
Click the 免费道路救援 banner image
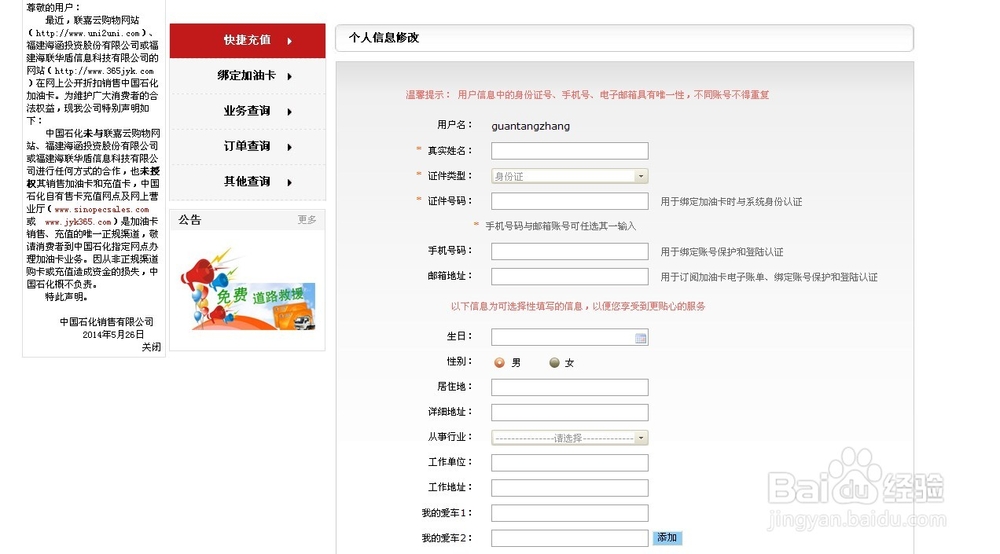248,290
